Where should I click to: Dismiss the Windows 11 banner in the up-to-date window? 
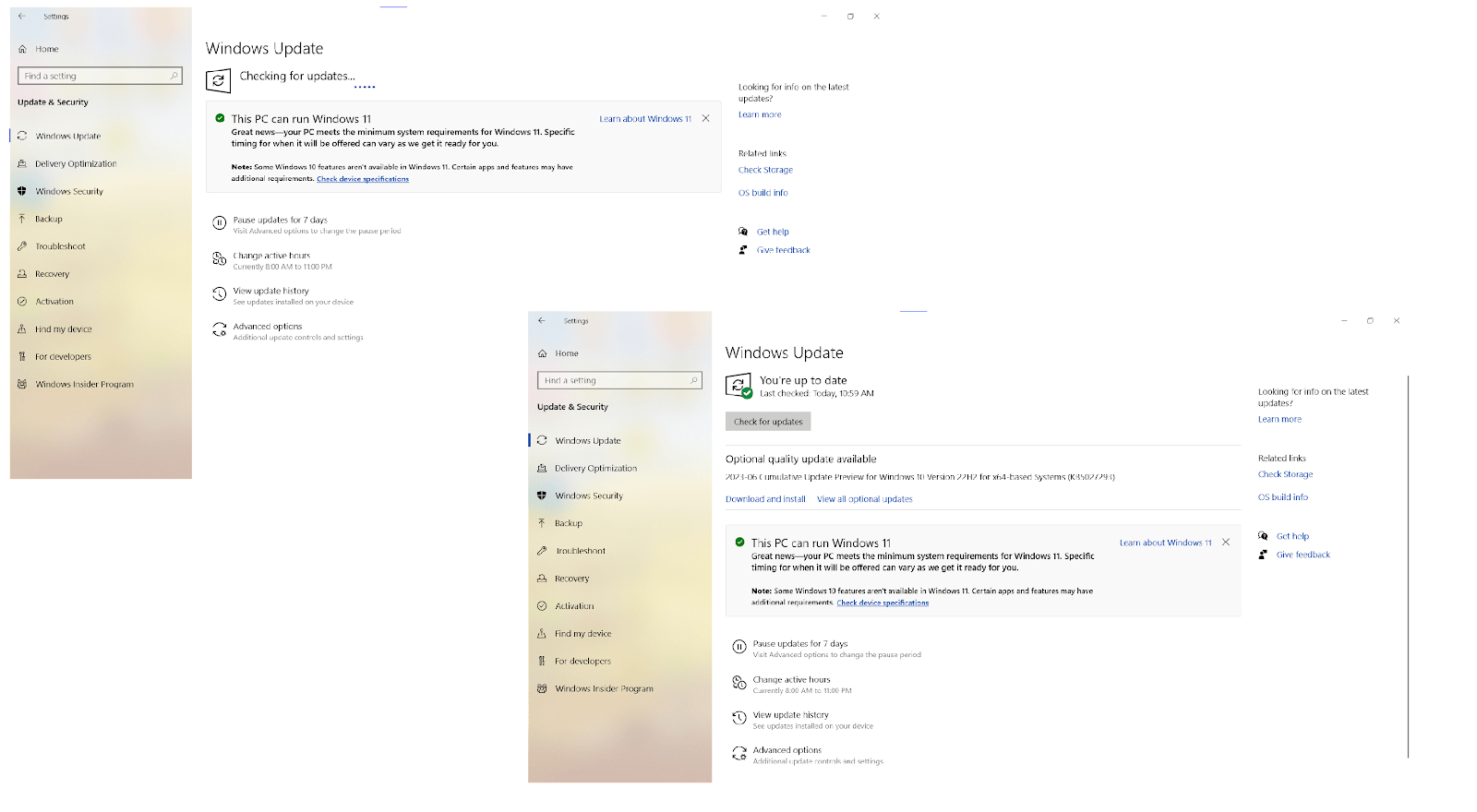[1226, 543]
